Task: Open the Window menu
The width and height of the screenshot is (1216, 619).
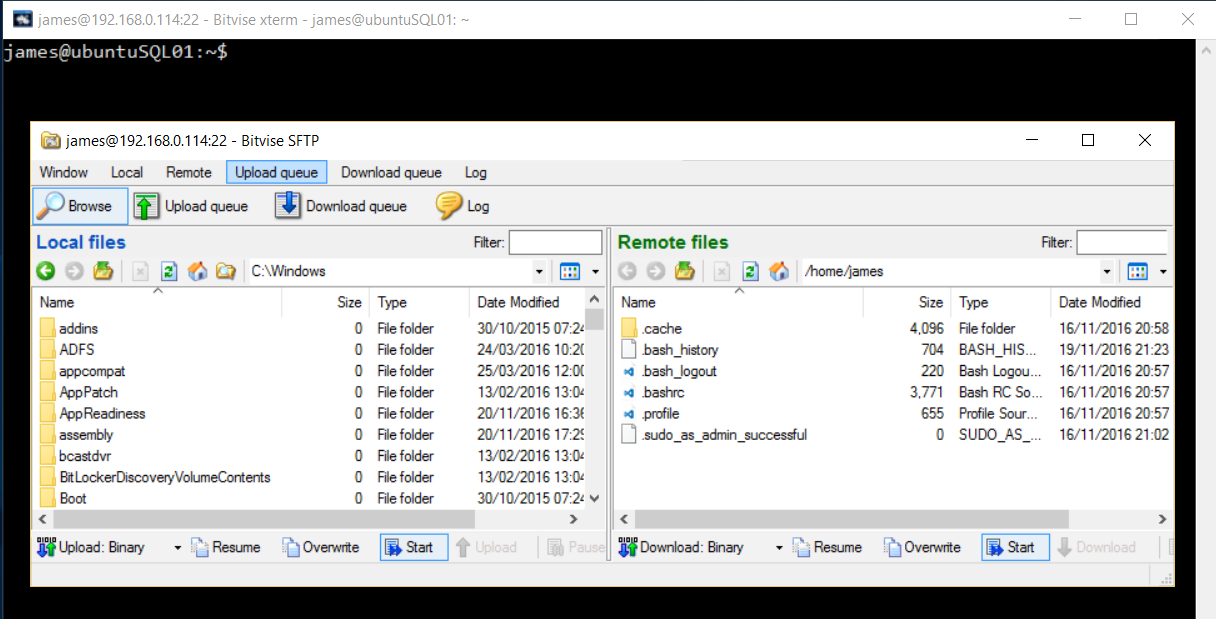Action: [63, 172]
